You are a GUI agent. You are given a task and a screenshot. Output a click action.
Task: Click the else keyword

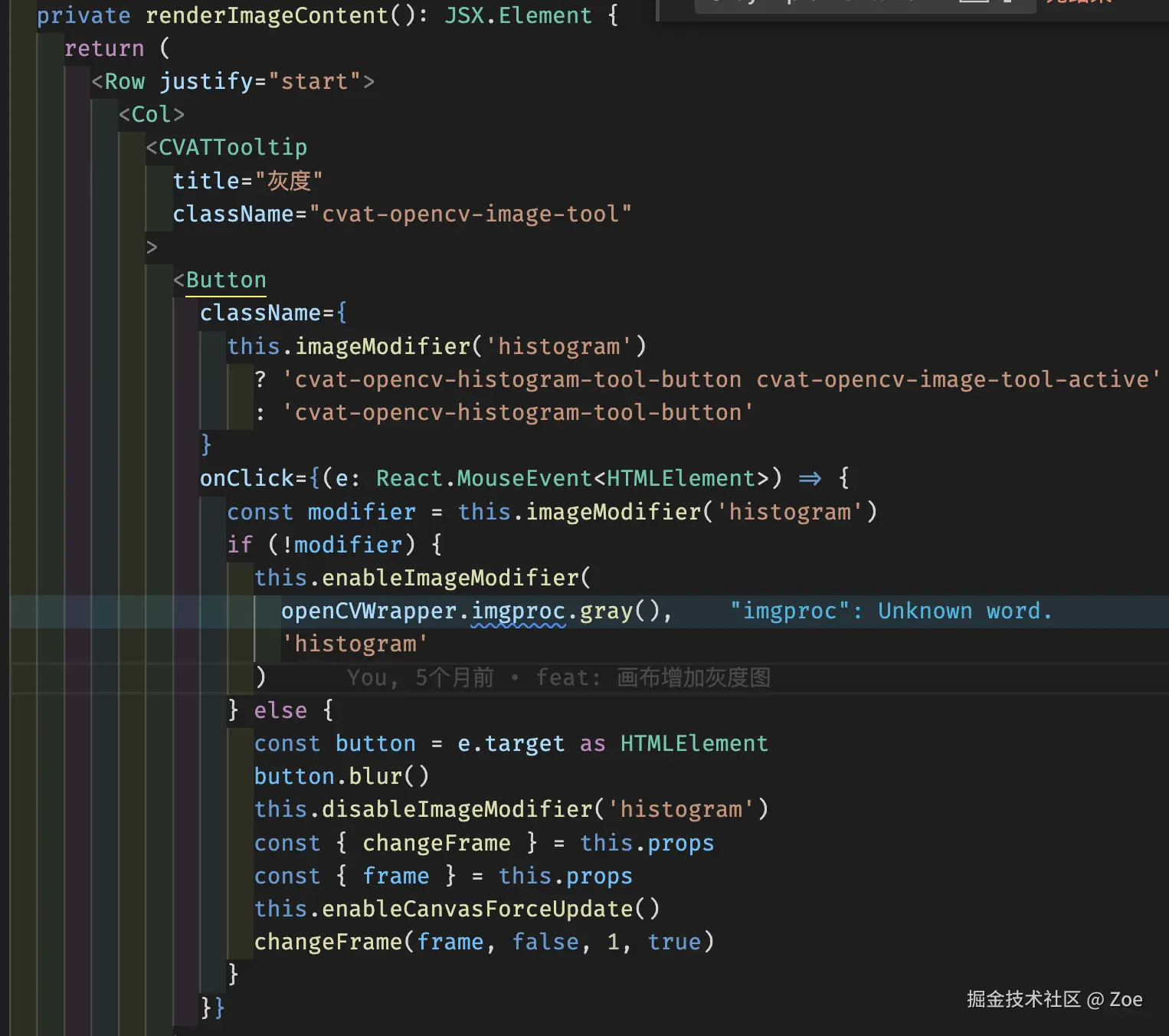(280, 710)
